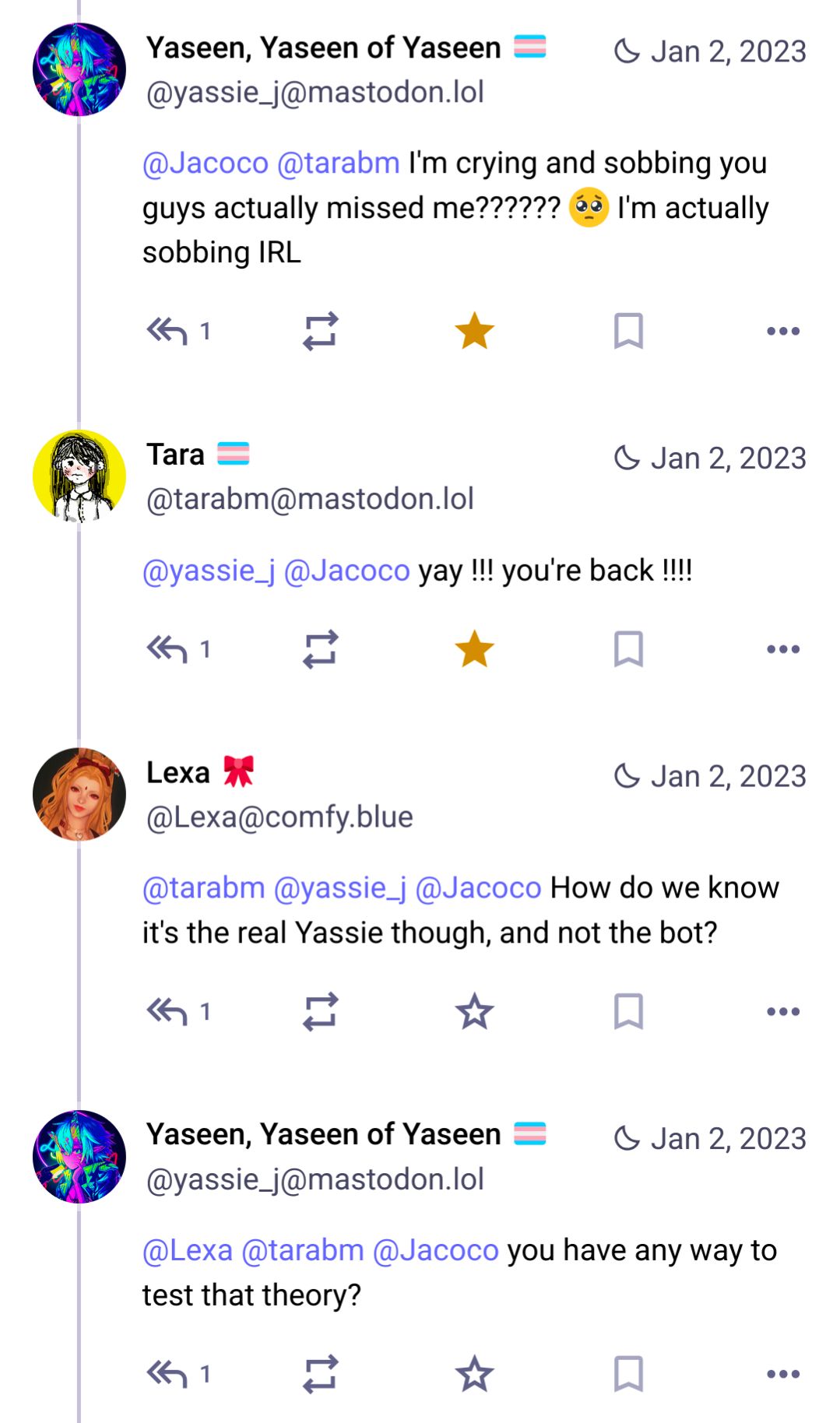Unfavorite Tara's "you're back" post

(x=474, y=648)
